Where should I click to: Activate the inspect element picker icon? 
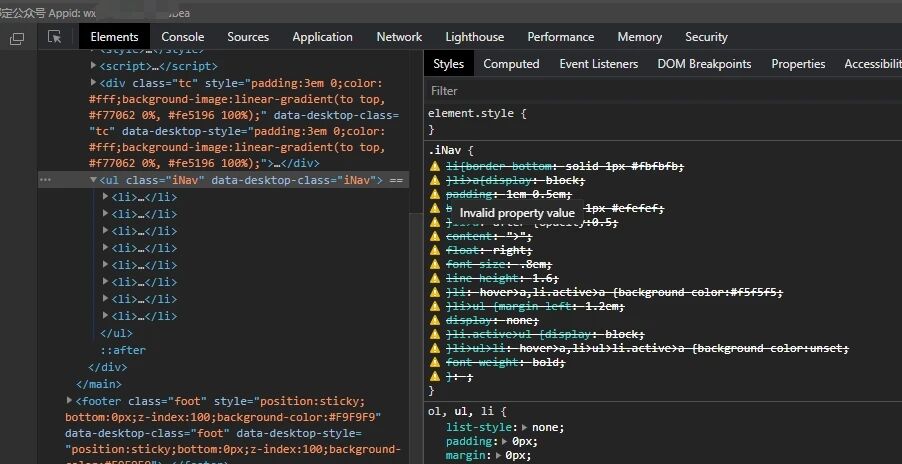[54, 37]
